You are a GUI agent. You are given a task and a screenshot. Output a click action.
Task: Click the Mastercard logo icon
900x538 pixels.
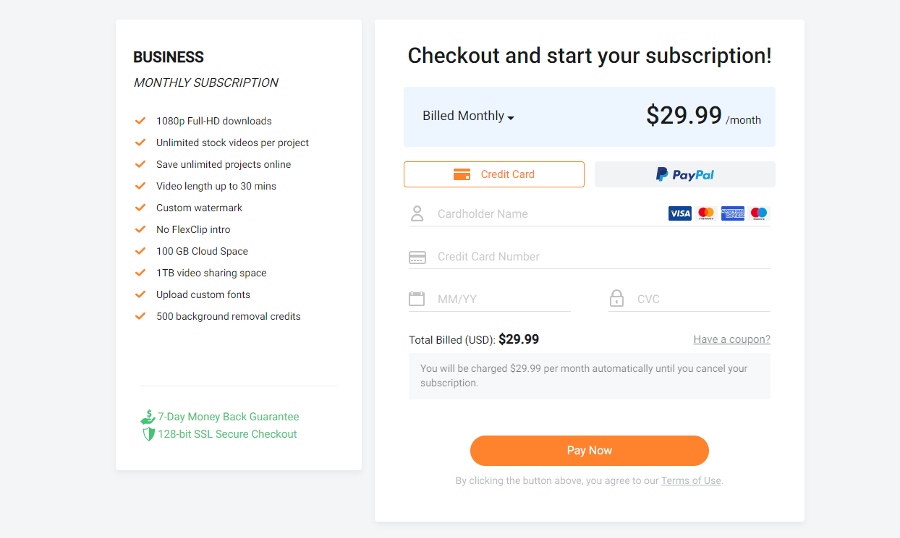(x=706, y=214)
